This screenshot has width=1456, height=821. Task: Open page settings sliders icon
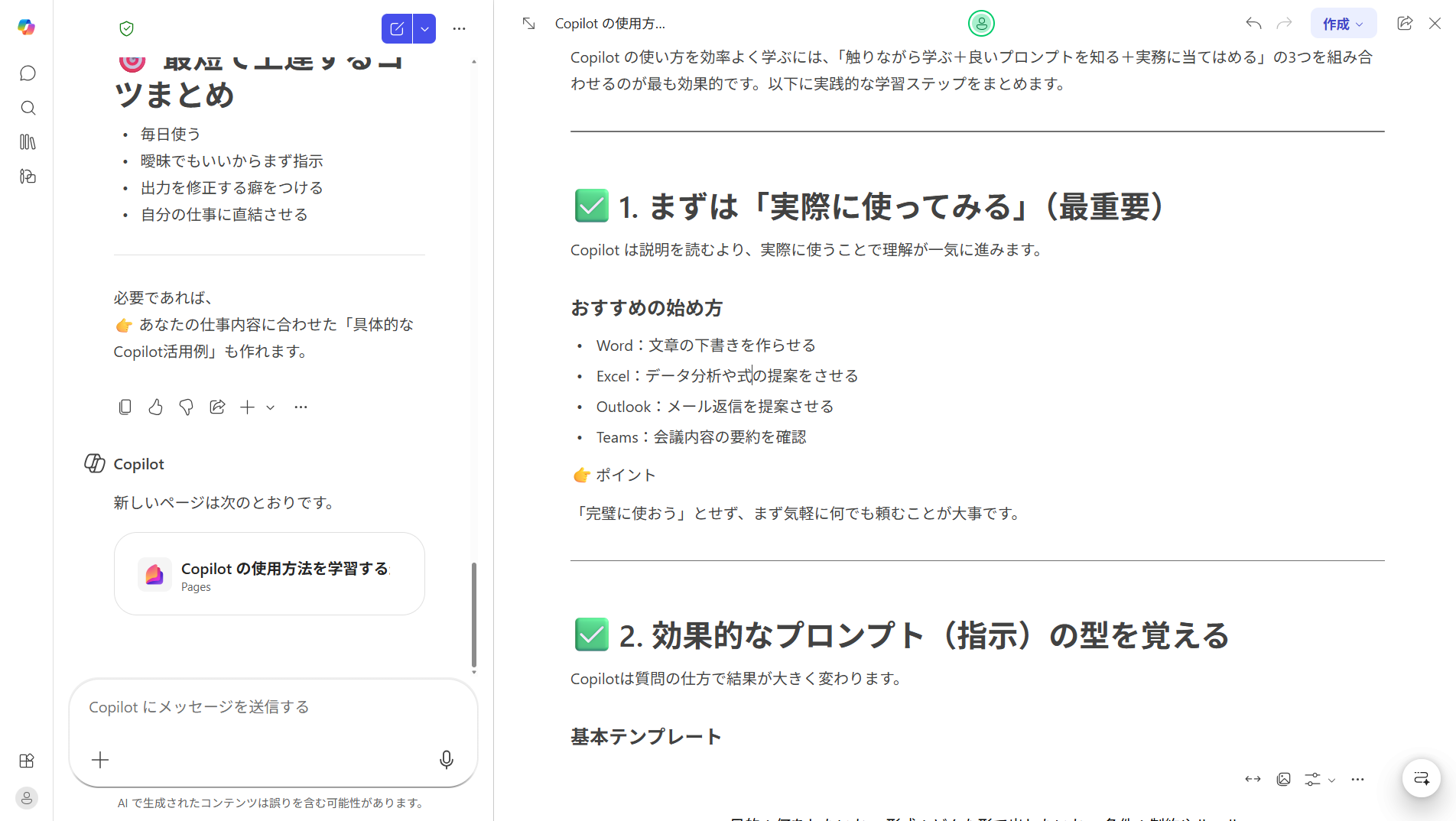point(1312,780)
